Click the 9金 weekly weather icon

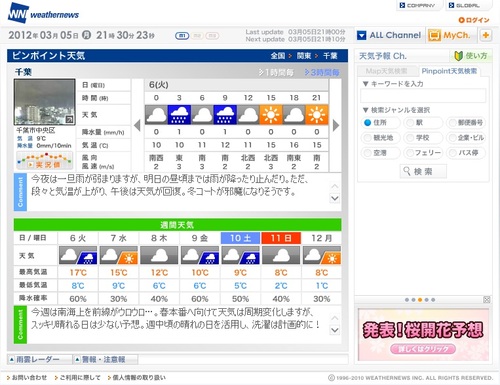[200, 255]
